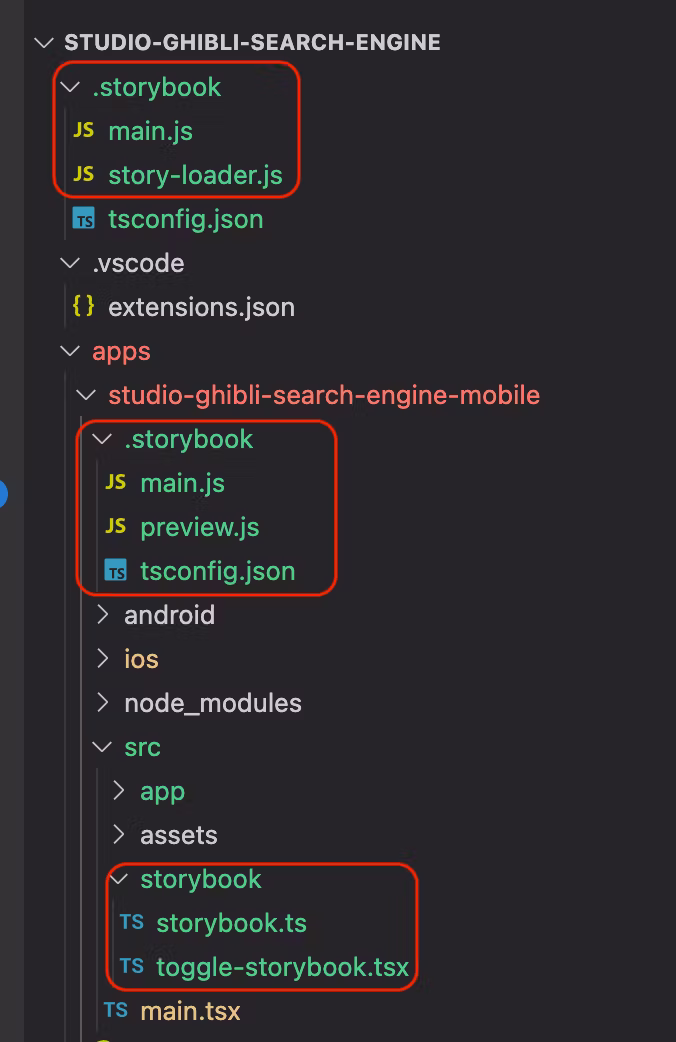Viewport: 676px width, 1042px height.
Task: Expand the assets folder
Action: [x=118, y=835]
